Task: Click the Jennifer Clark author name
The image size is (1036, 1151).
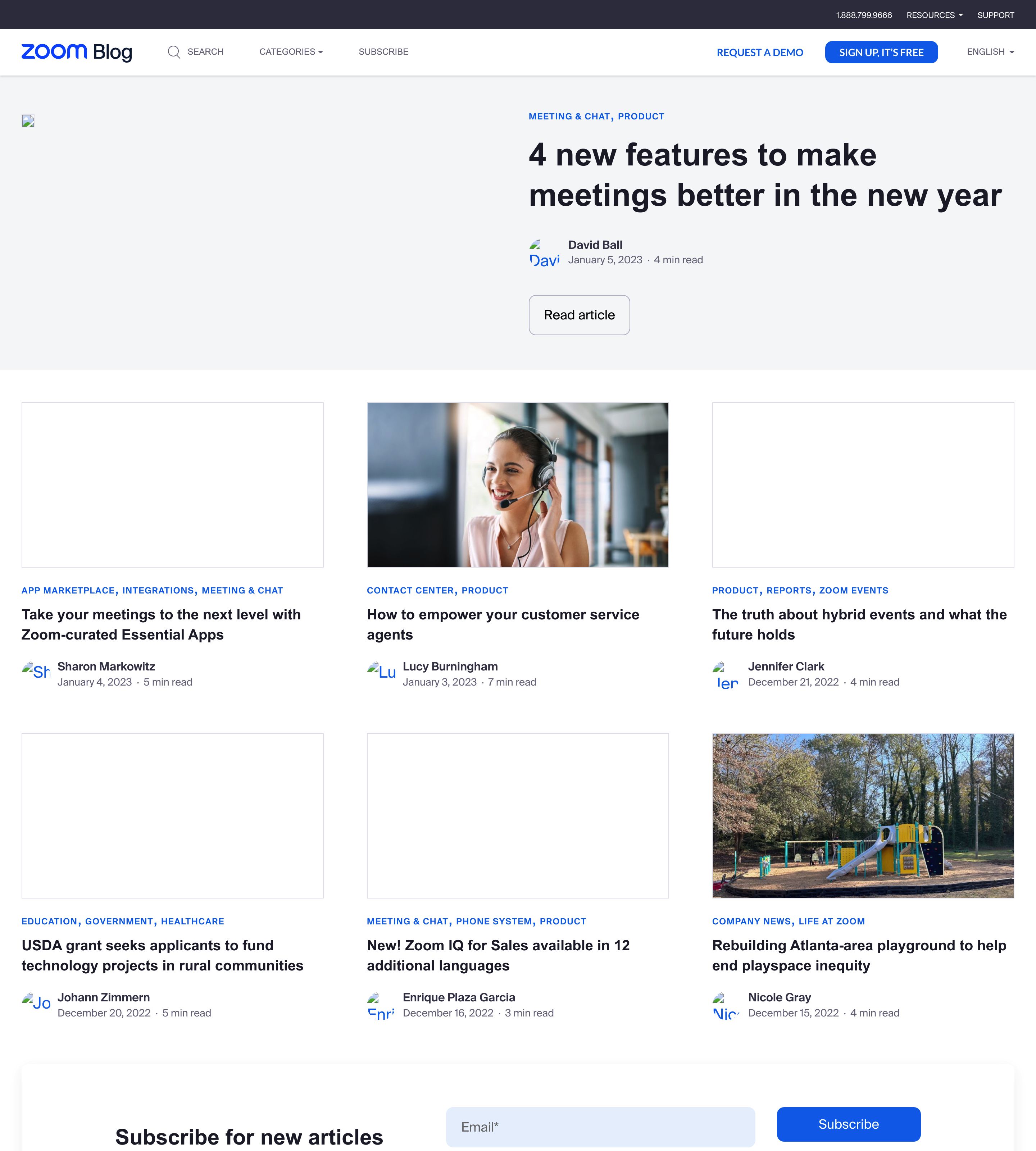Action: coord(786,667)
